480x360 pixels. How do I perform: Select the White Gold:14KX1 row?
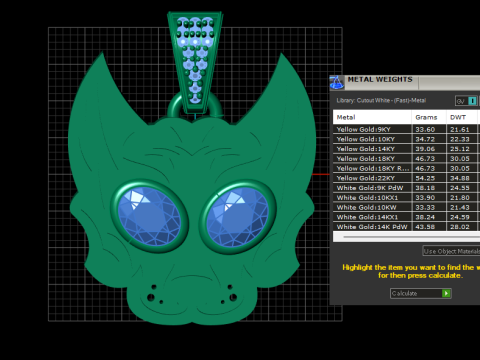pos(406,217)
